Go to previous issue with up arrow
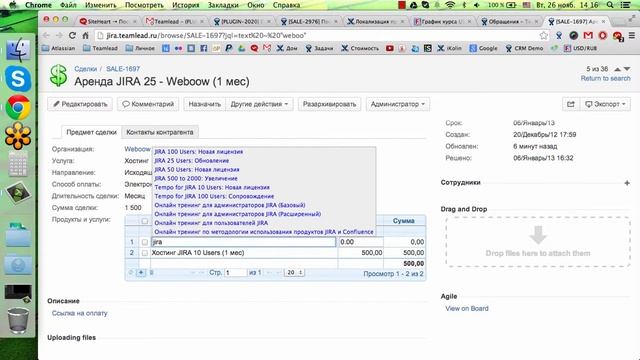Screen dimensions: 640x360 (618, 69)
